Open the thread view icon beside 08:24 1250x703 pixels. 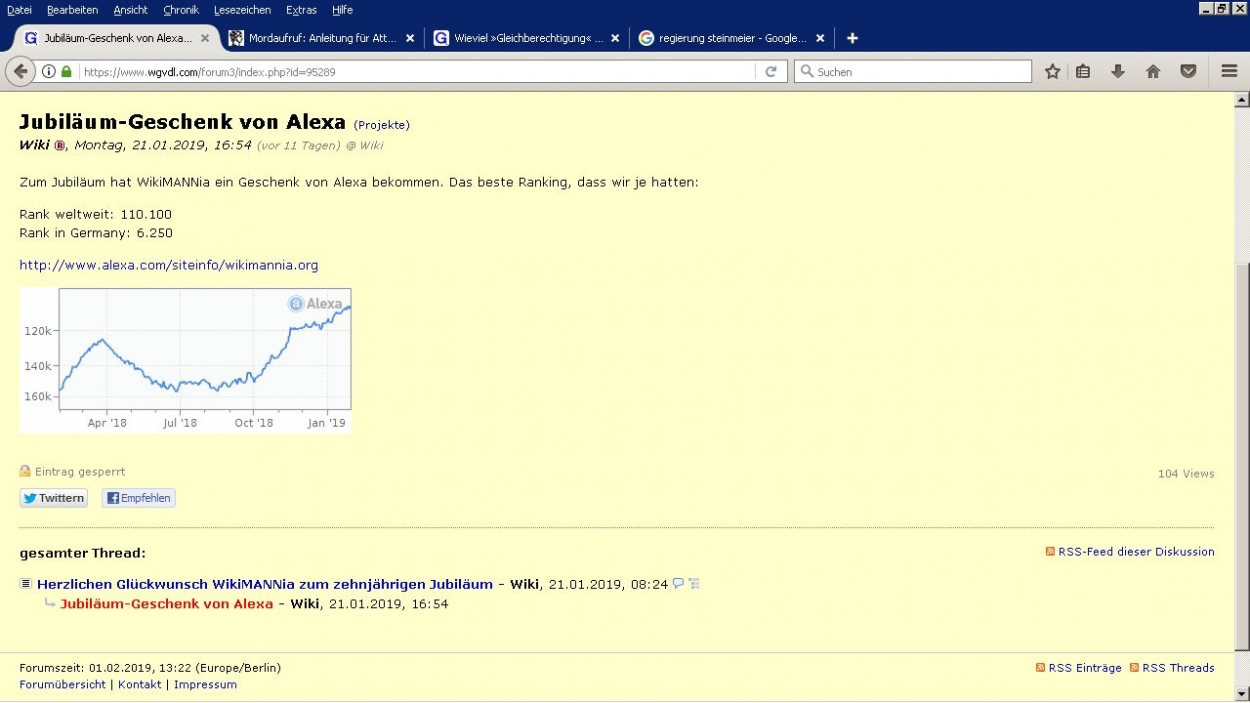click(694, 584)
